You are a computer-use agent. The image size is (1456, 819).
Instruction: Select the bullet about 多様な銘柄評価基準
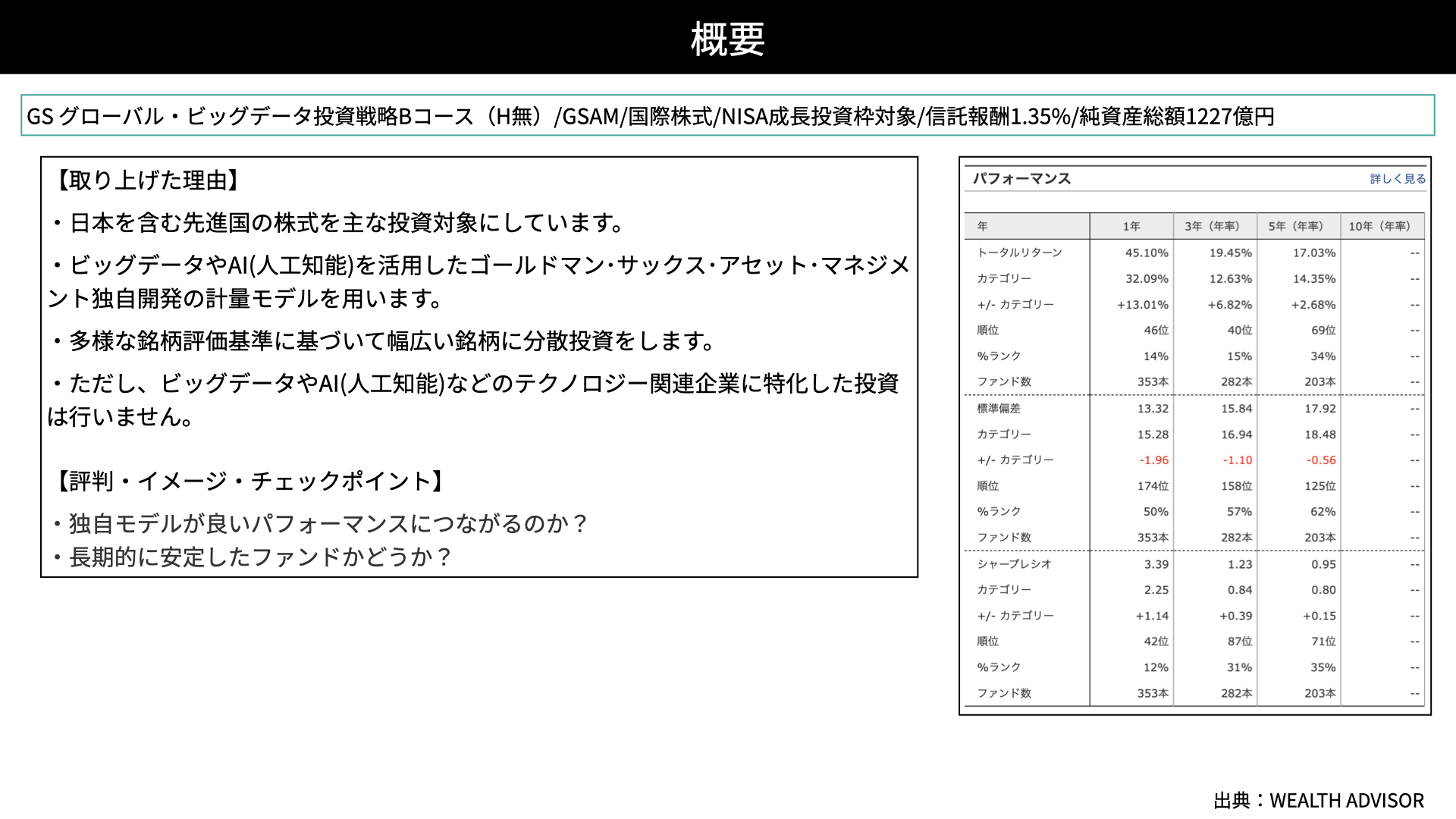[382, 341]
